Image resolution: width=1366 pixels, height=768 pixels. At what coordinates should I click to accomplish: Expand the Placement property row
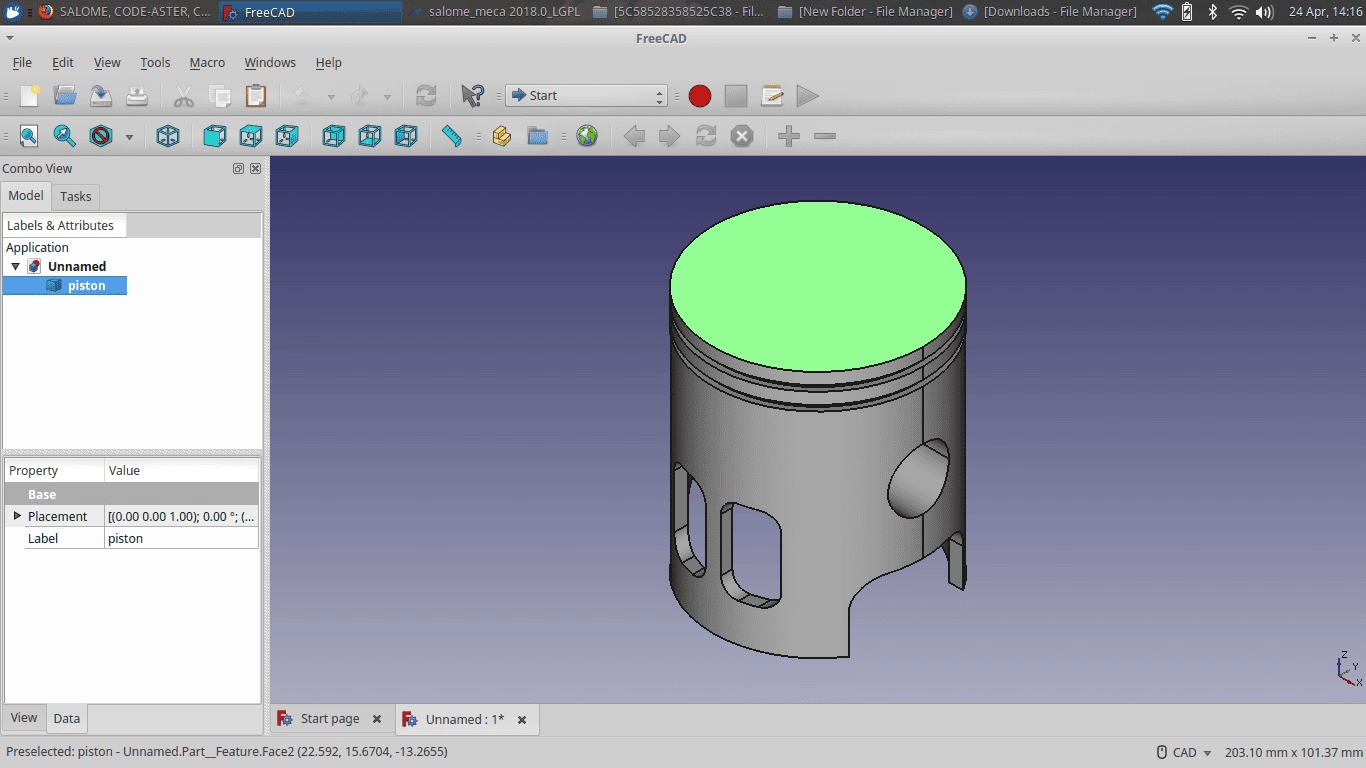(x=17, y=516)
